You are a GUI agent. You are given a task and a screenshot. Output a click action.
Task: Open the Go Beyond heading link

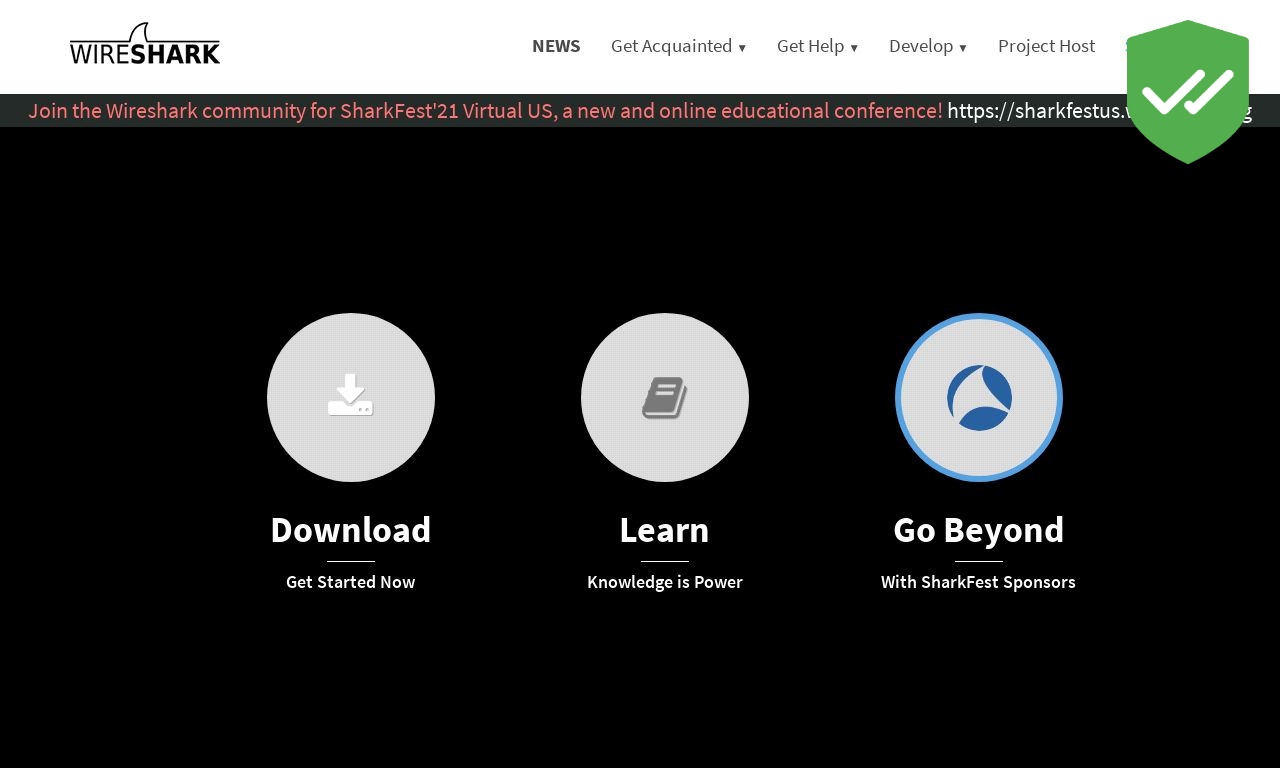click(x=979, y=530)
